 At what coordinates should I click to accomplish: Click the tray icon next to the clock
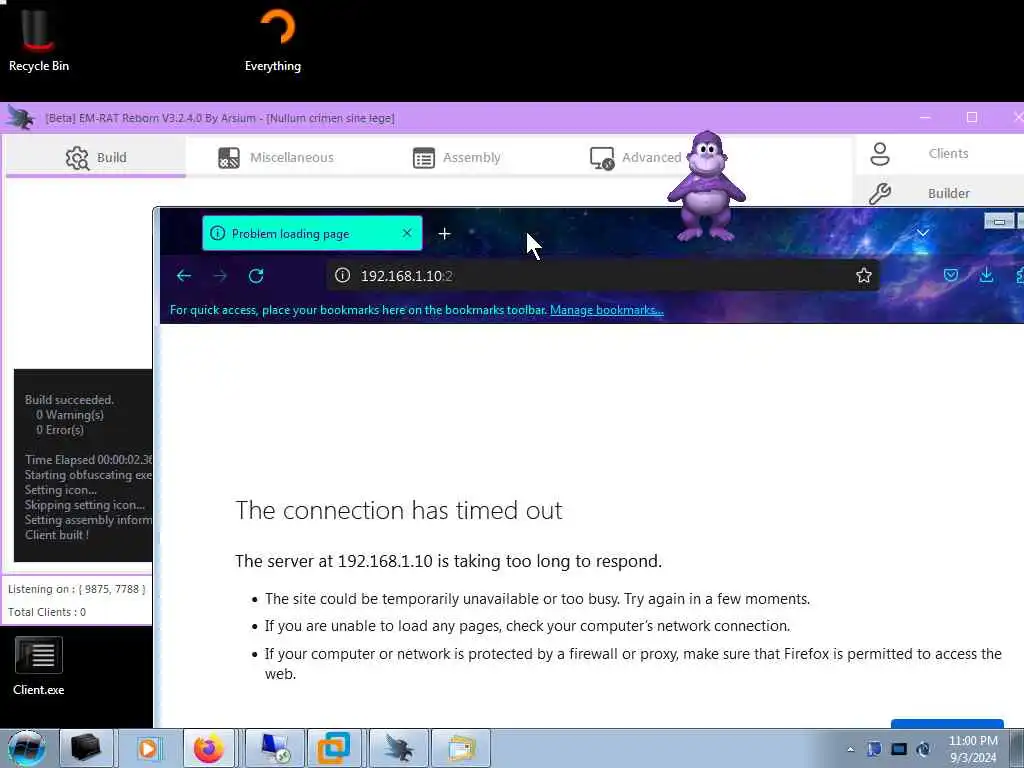tap(923, 749)
